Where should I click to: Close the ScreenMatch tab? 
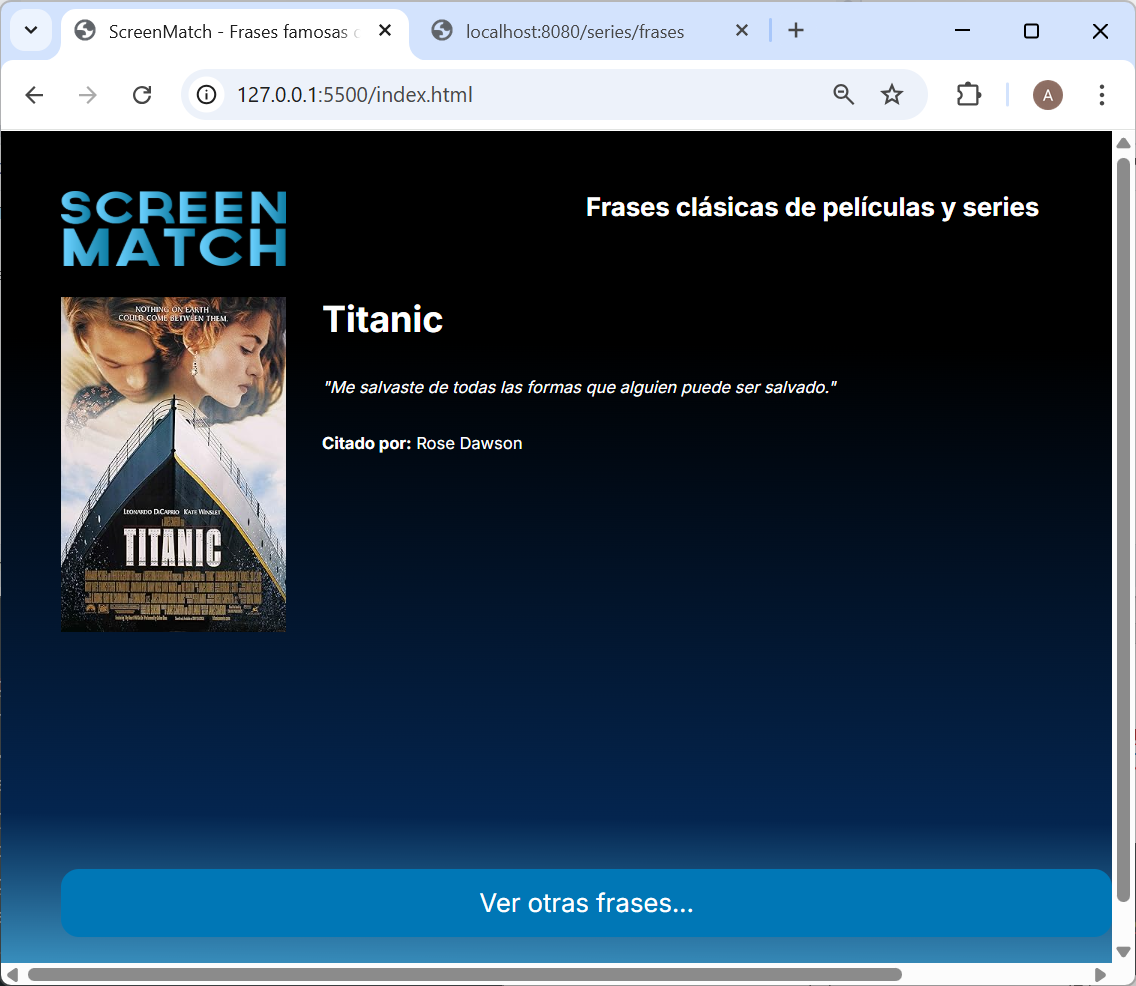point(385,30)
